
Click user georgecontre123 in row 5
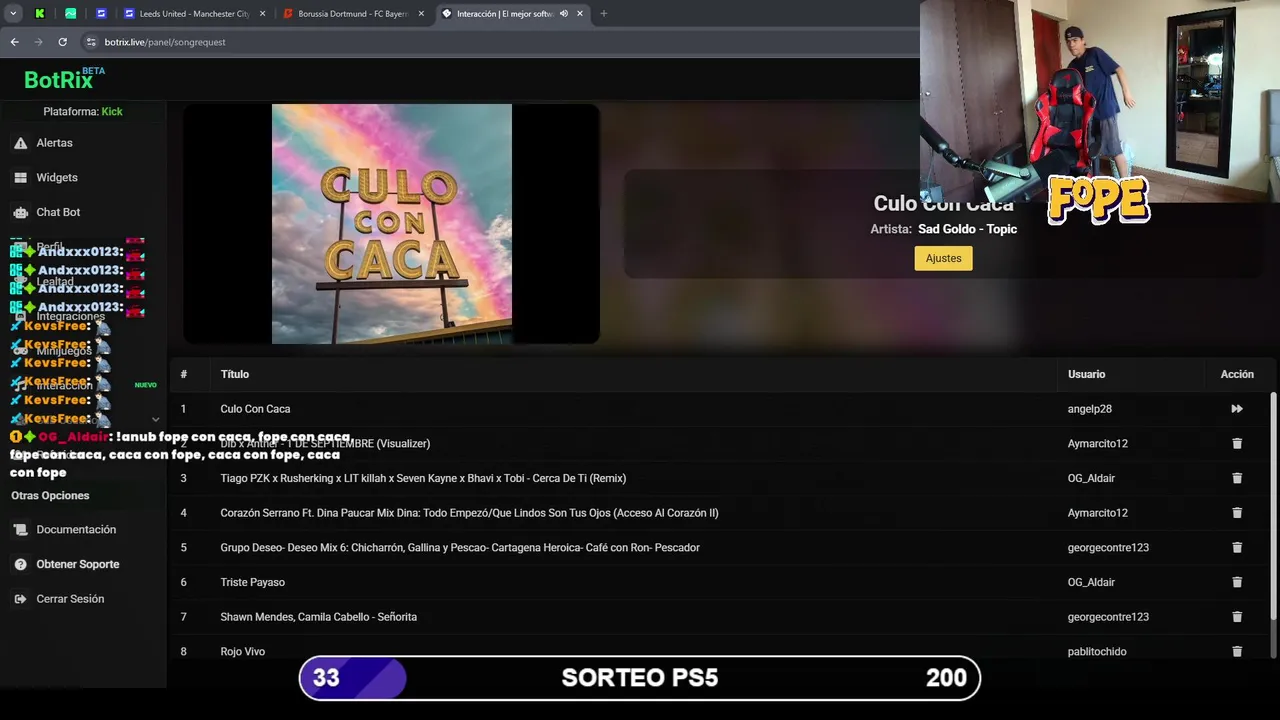click(x=1108, y=547)
